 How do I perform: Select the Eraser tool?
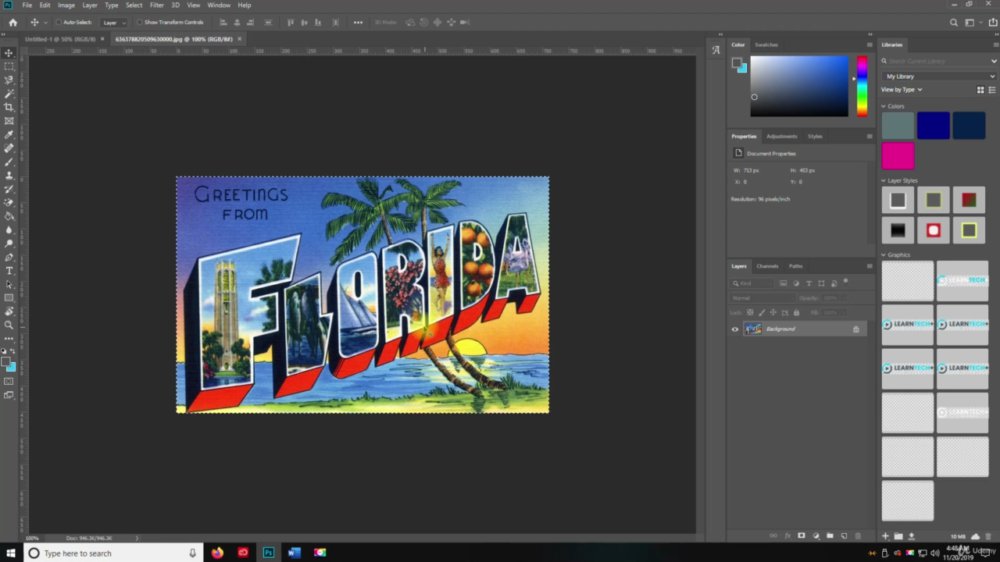(9, 203)
